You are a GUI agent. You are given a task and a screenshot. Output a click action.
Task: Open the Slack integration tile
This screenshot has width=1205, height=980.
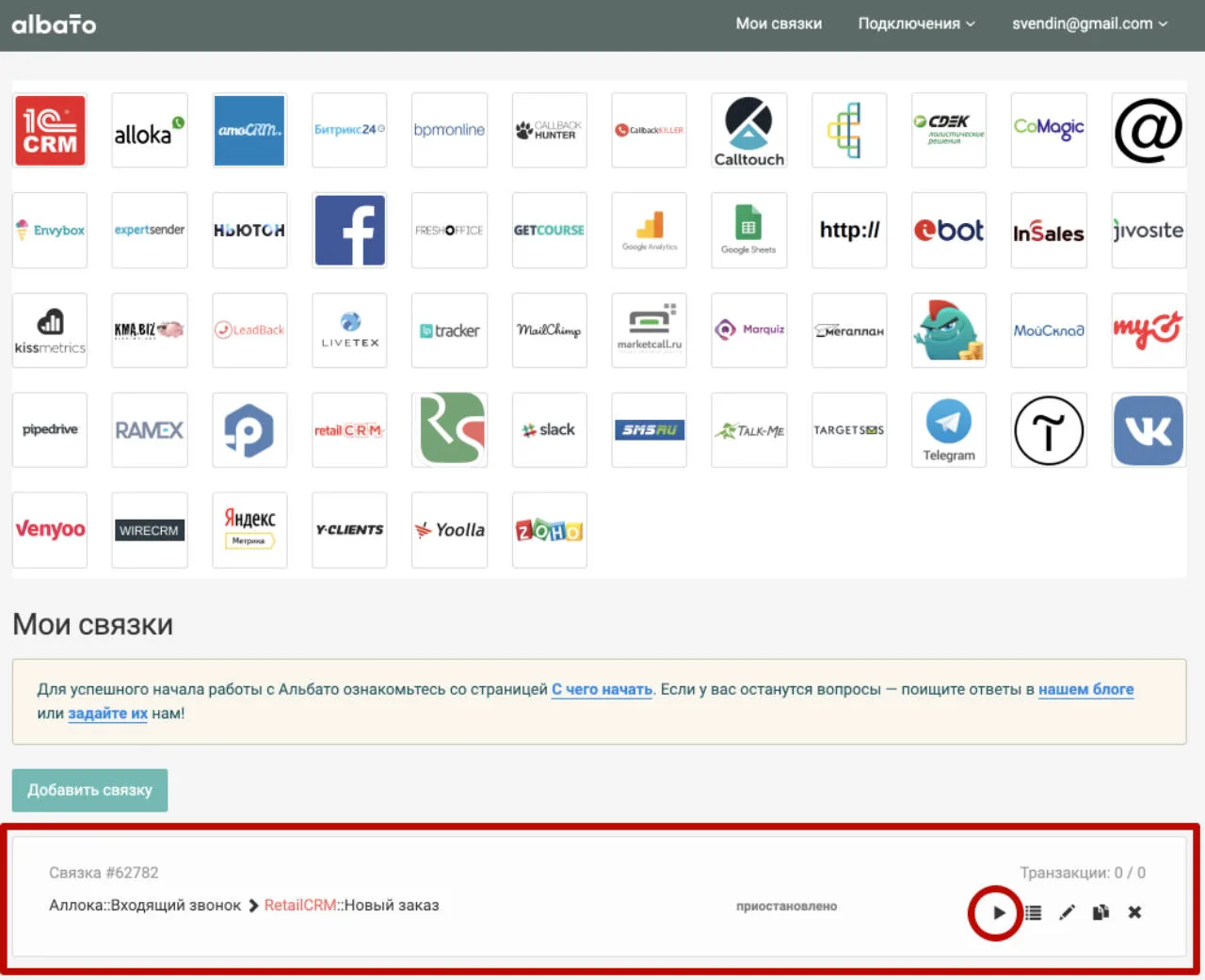549,430
